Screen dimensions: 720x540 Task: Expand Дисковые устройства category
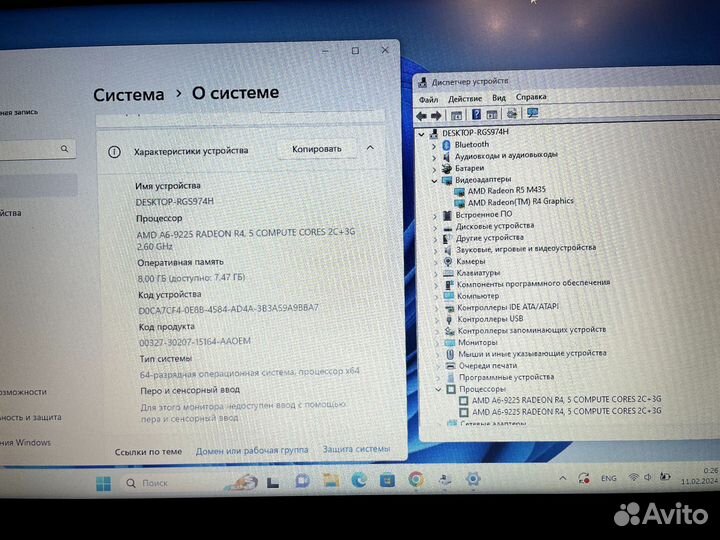pos(435,227)
